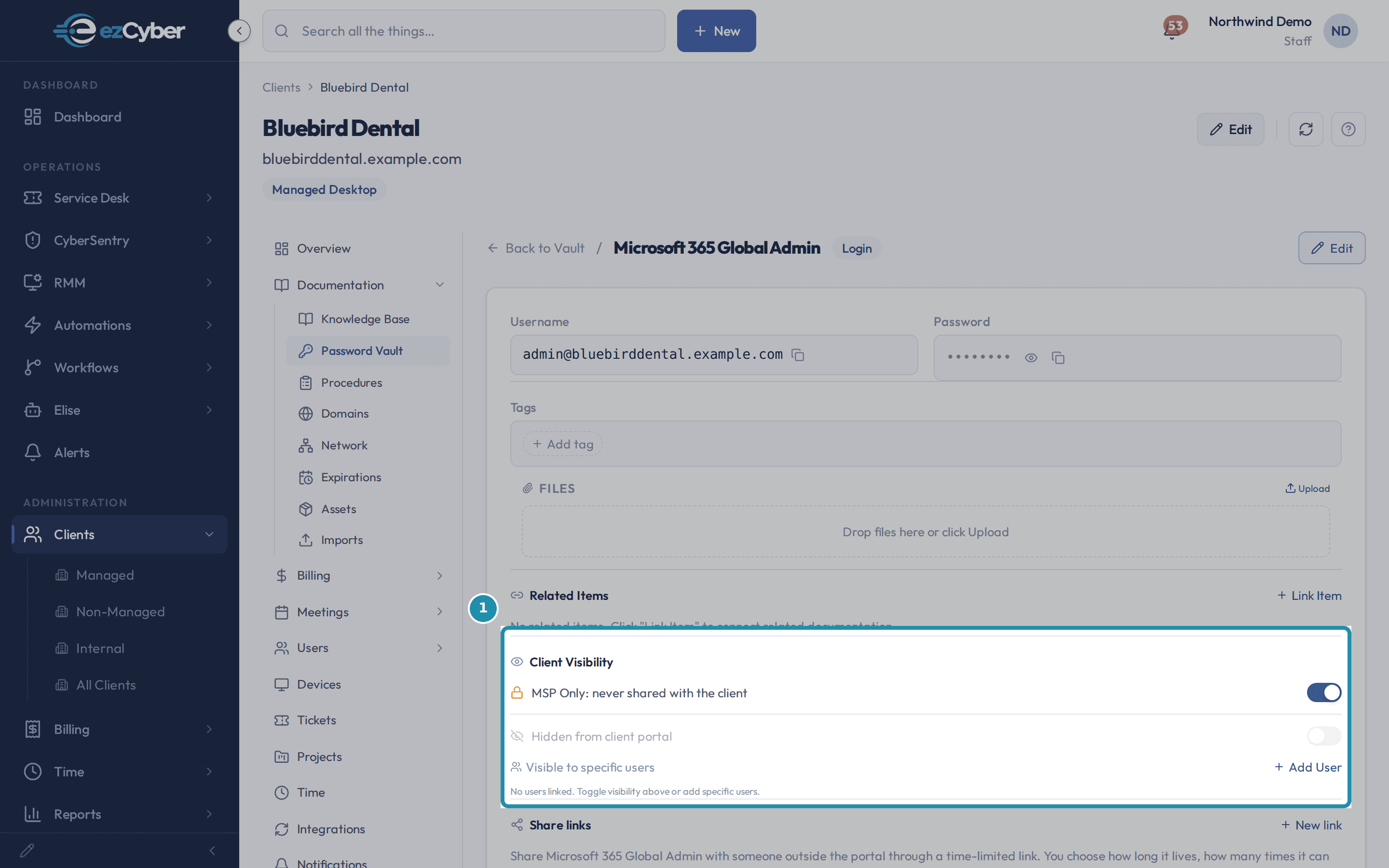This screenshot has height=868, width=1389.
Task: Expand the client Meetings submenu
Action: point(362,612)
